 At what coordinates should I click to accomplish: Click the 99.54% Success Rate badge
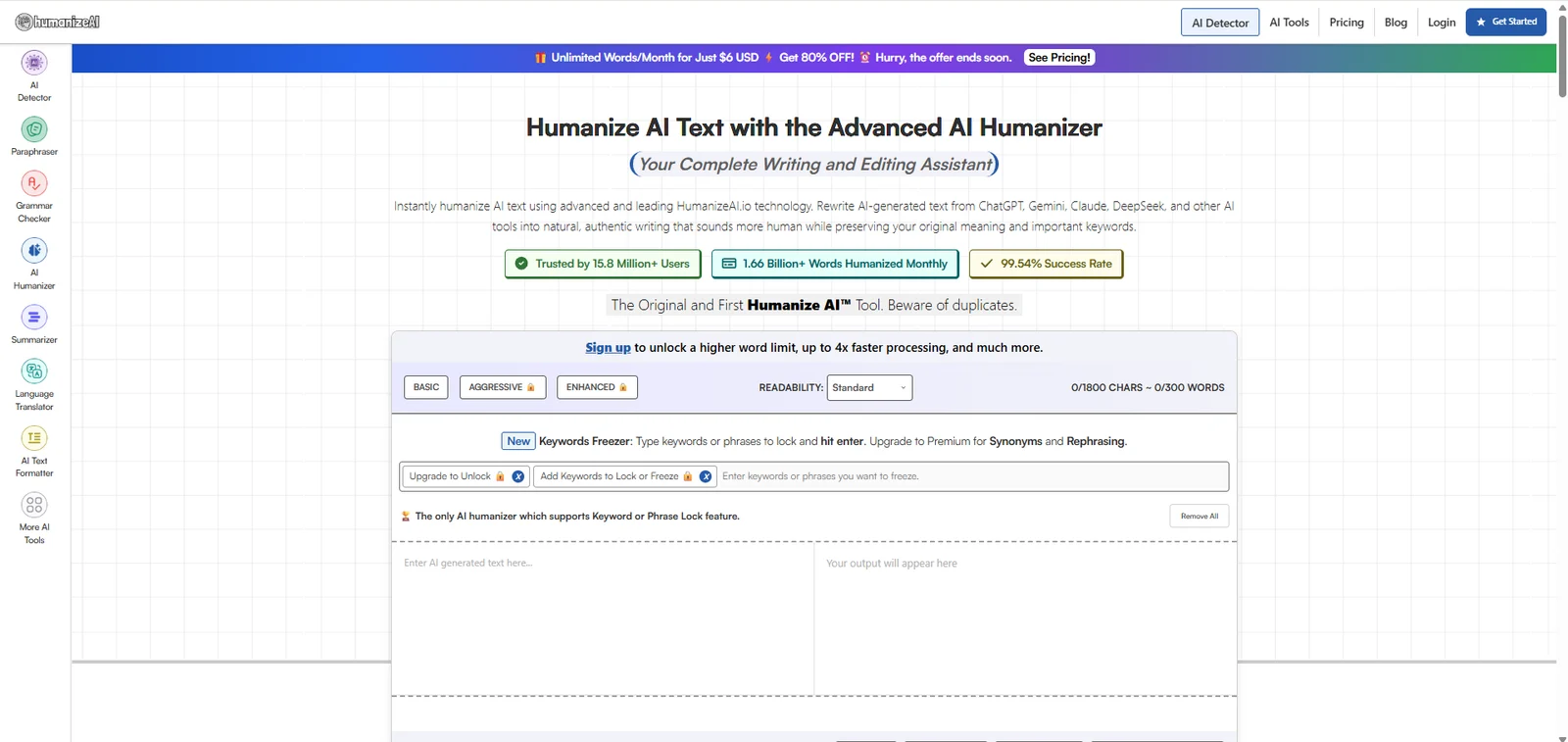(1046, 264)
